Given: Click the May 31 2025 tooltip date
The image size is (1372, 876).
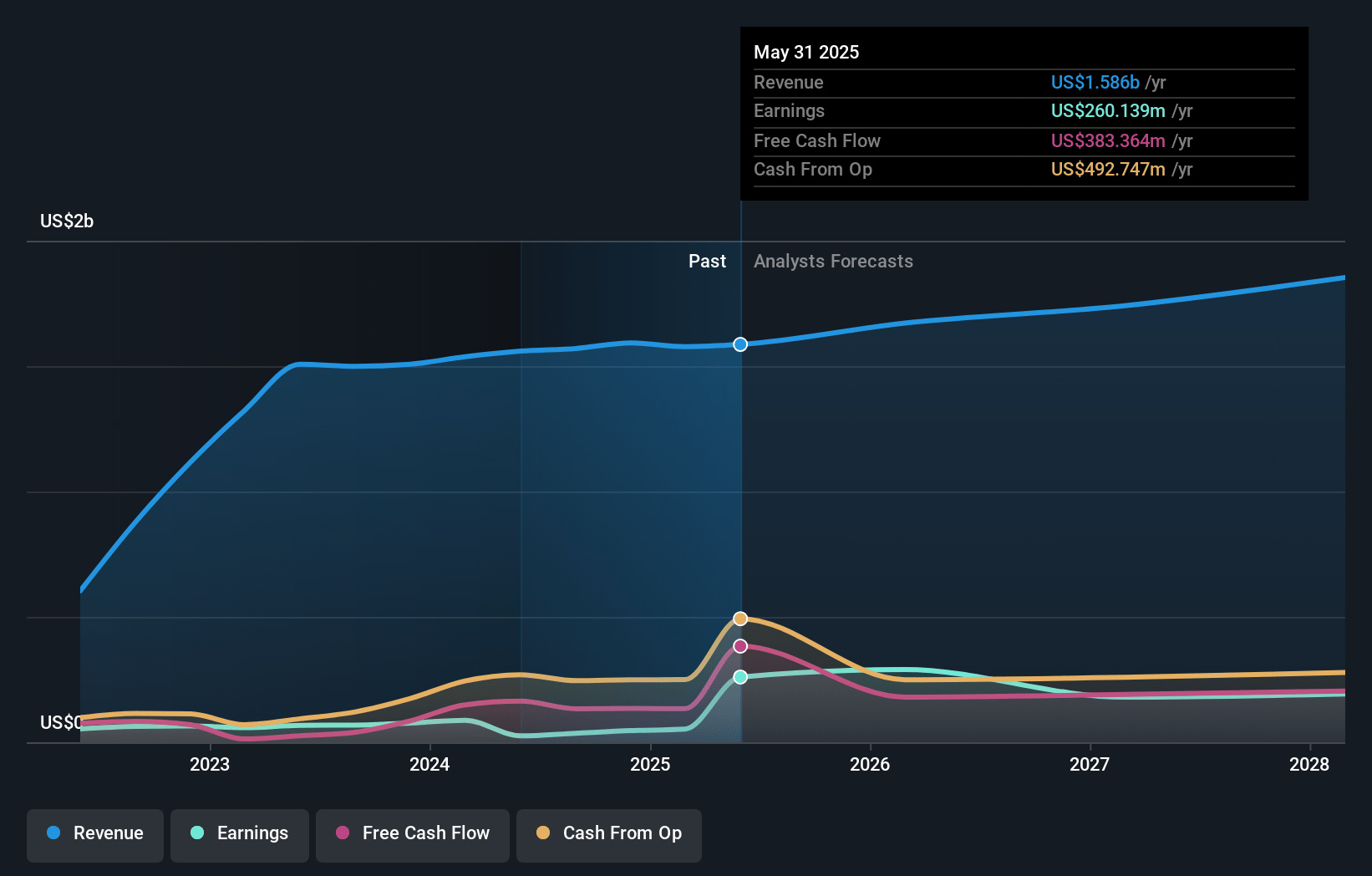Looking at the screenshot, I should point(806,52).
